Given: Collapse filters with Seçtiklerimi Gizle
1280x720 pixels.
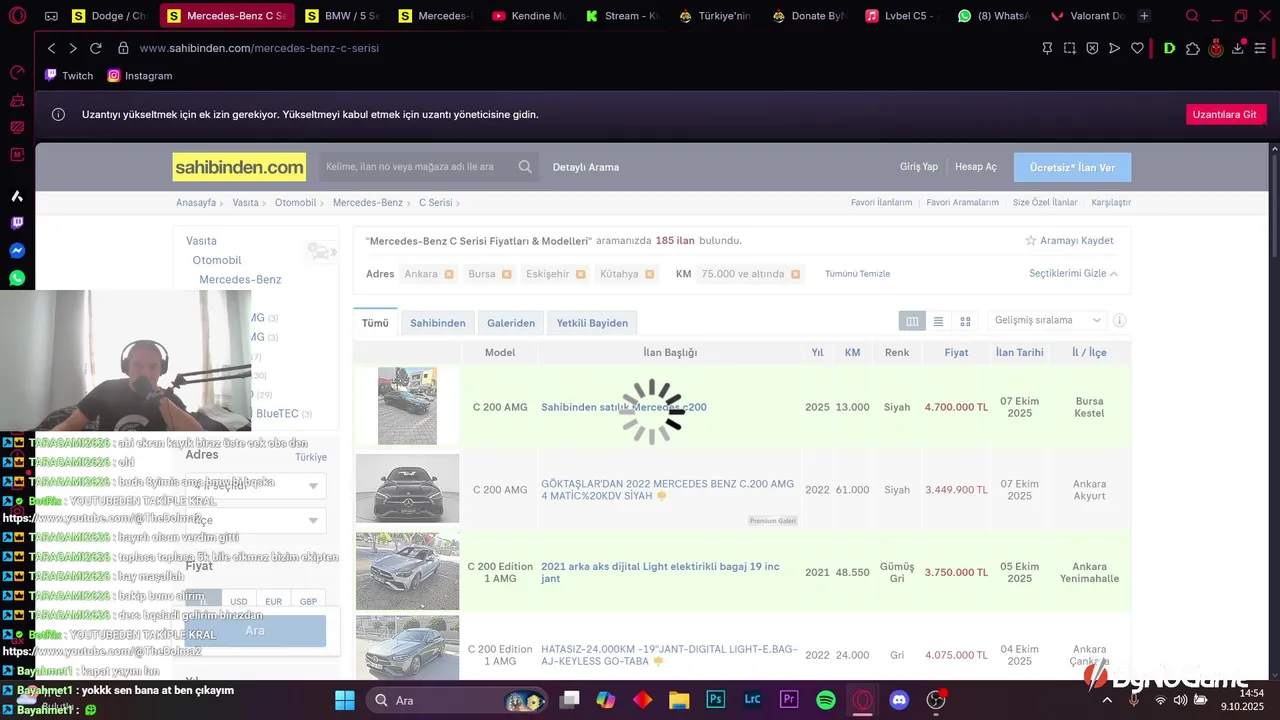Looking at the screenshot, I should [1073, 274].
